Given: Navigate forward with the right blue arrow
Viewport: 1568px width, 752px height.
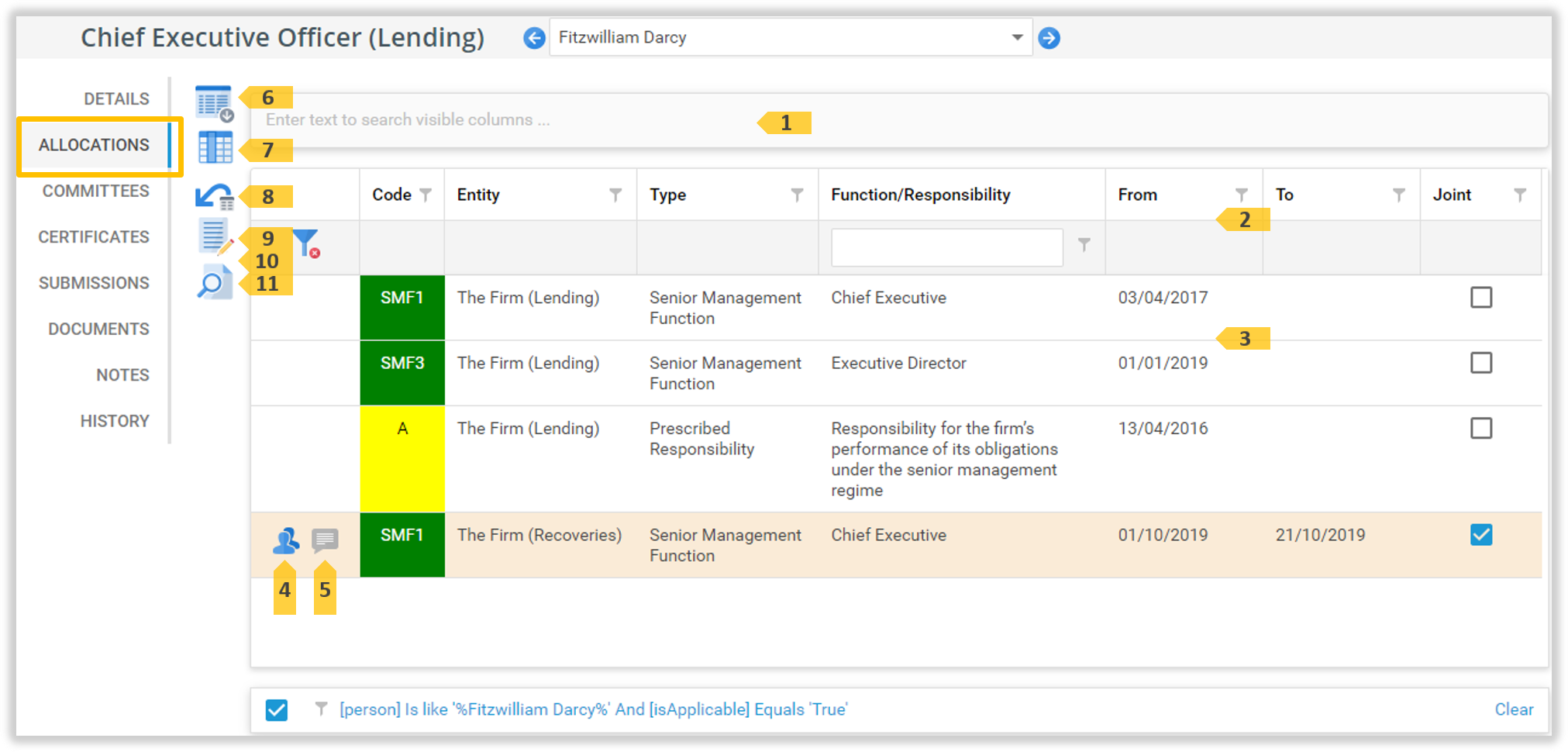Looking at the screenshot, I should [x=1049, y=36].
